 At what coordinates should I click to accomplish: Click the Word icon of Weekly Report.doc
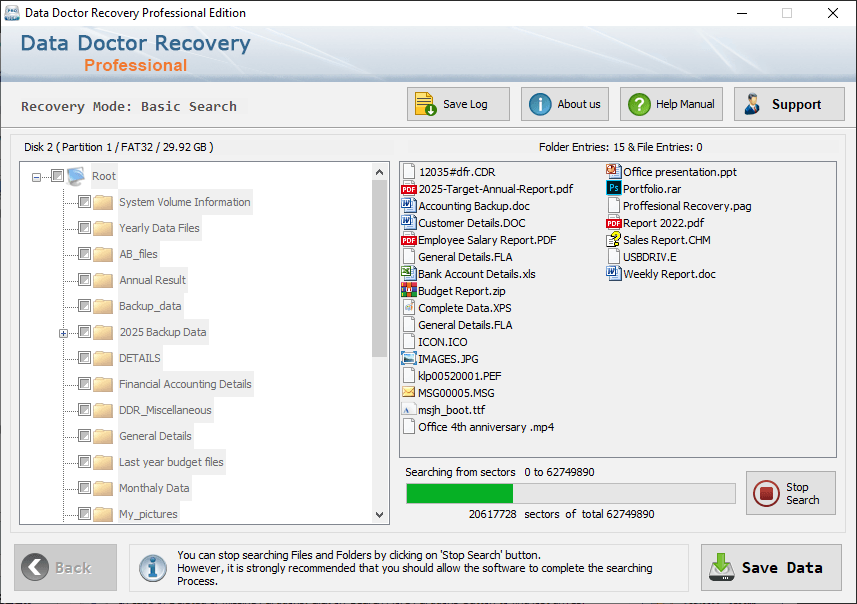613,273
